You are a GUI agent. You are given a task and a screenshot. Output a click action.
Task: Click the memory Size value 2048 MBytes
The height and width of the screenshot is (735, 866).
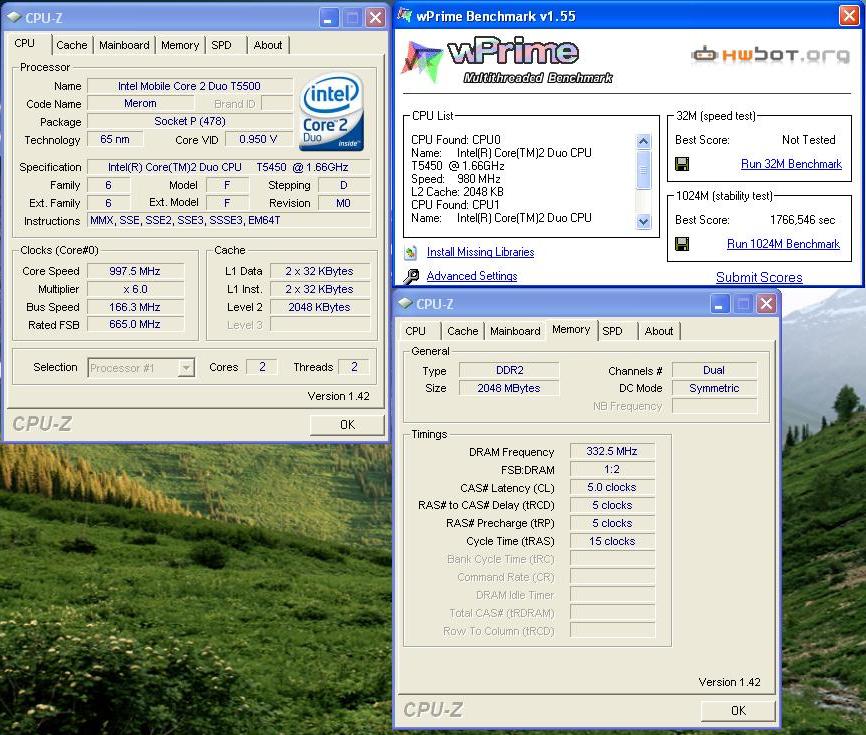pyautogui.click(x=509, y=388)
